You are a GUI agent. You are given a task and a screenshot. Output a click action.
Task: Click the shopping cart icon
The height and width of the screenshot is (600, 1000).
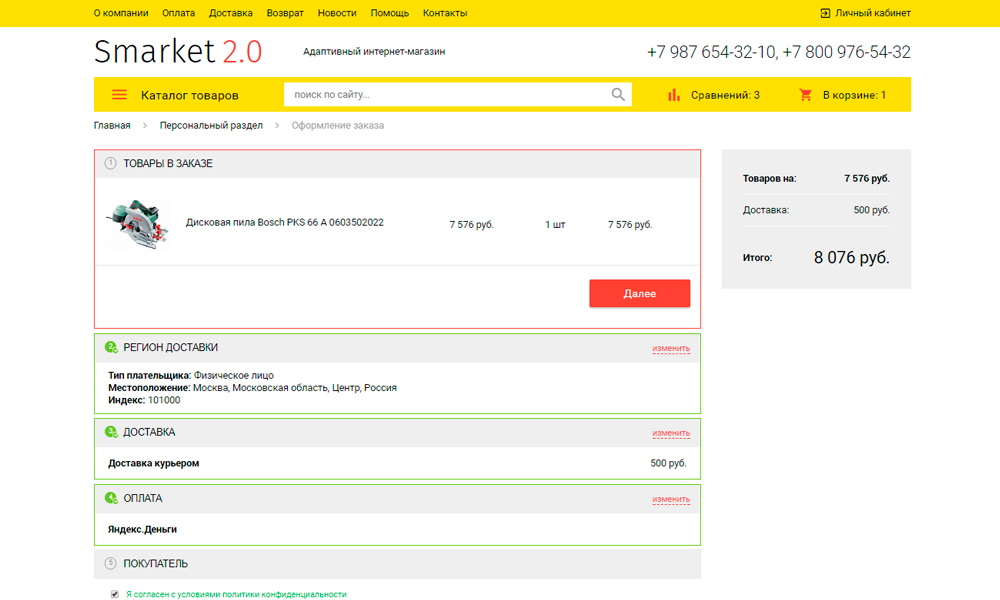[805, 95]
